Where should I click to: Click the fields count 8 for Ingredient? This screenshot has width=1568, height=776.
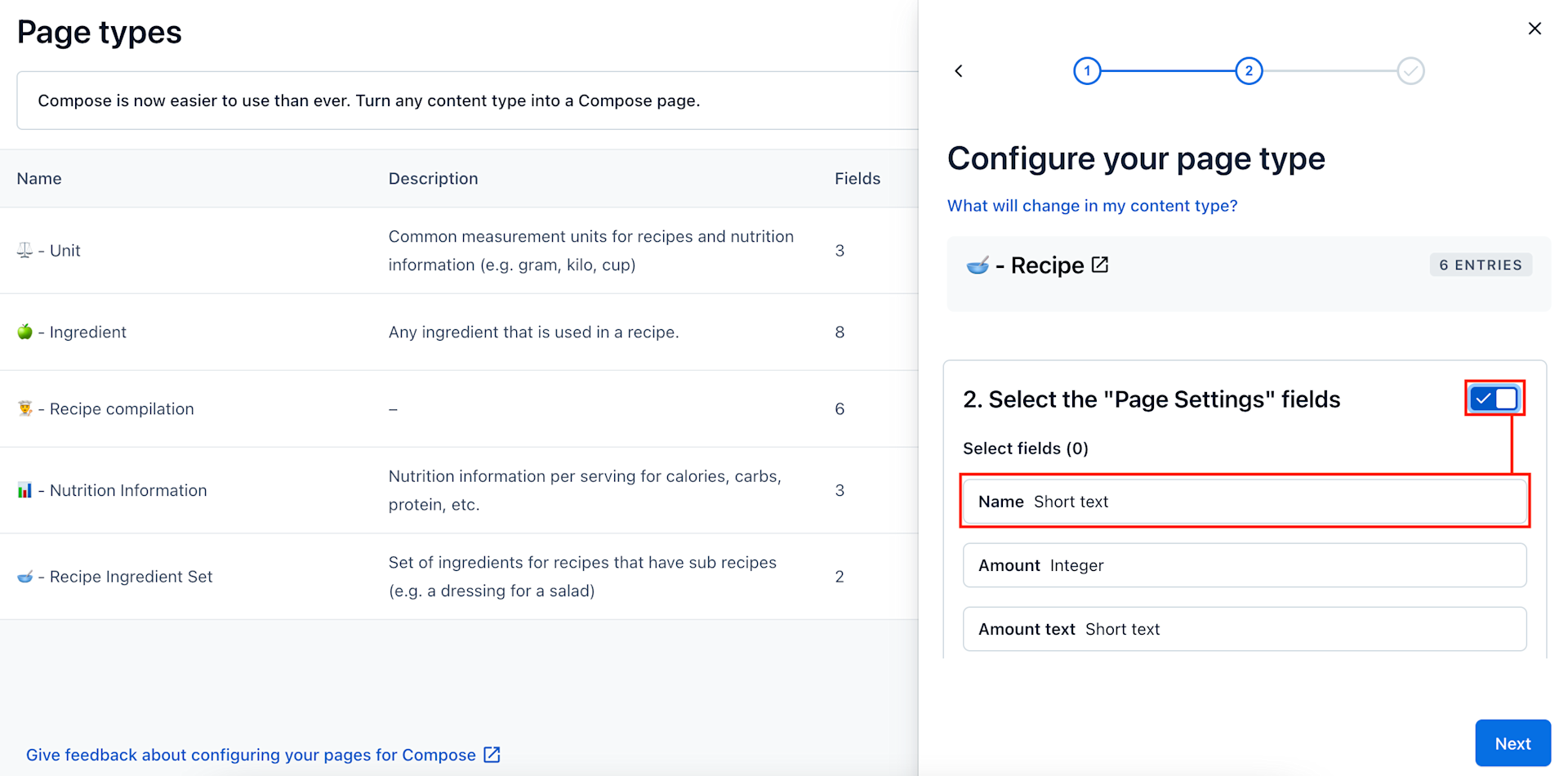[840, 332]
